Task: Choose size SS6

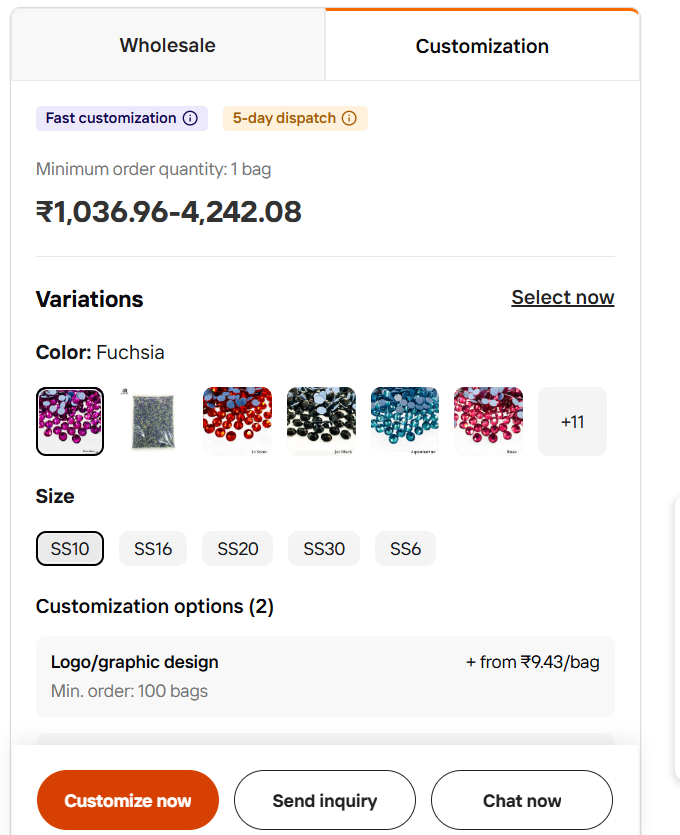Action: [x=405, y=549]
